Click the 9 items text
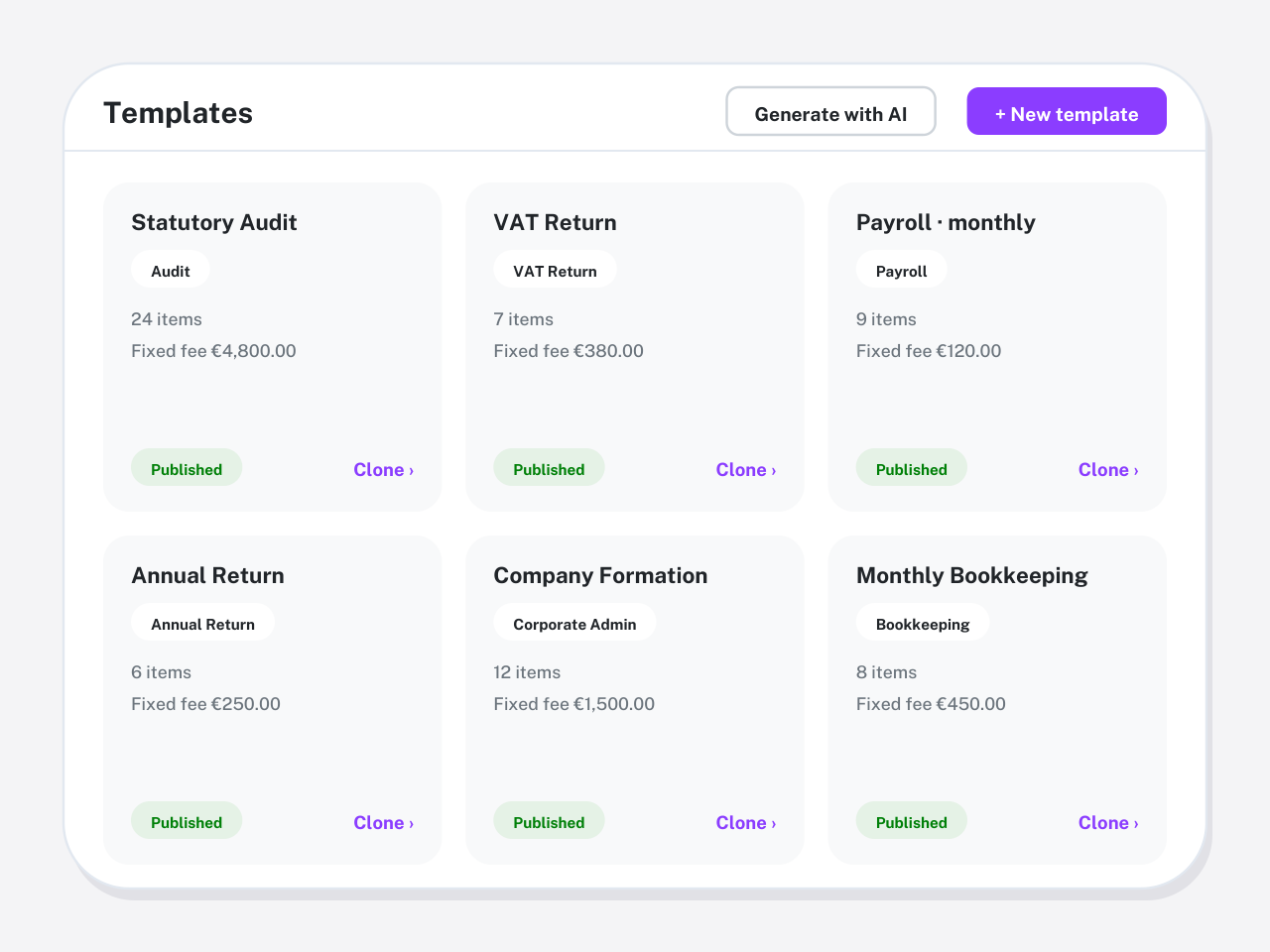Screen dimensions: 1270x952 [x=886, y=319]
